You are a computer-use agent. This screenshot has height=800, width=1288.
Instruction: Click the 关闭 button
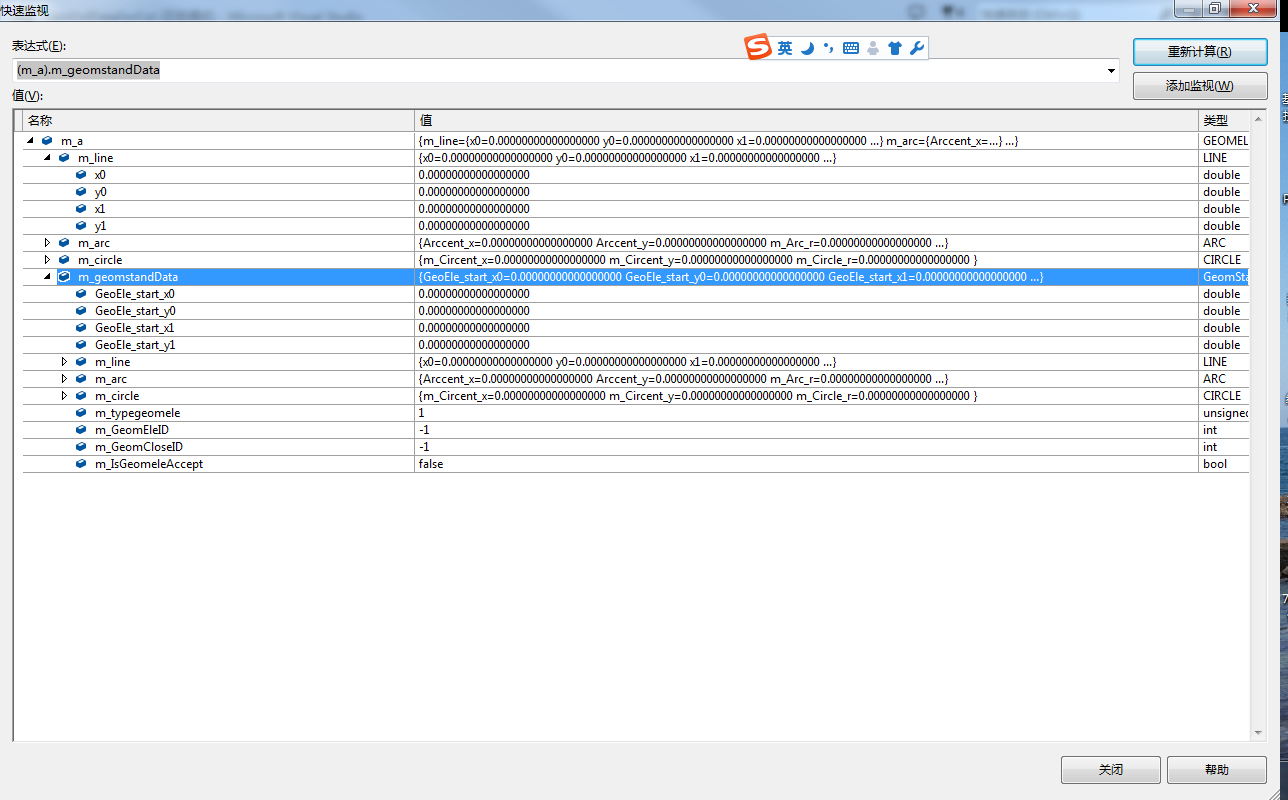click(1111, 770)
